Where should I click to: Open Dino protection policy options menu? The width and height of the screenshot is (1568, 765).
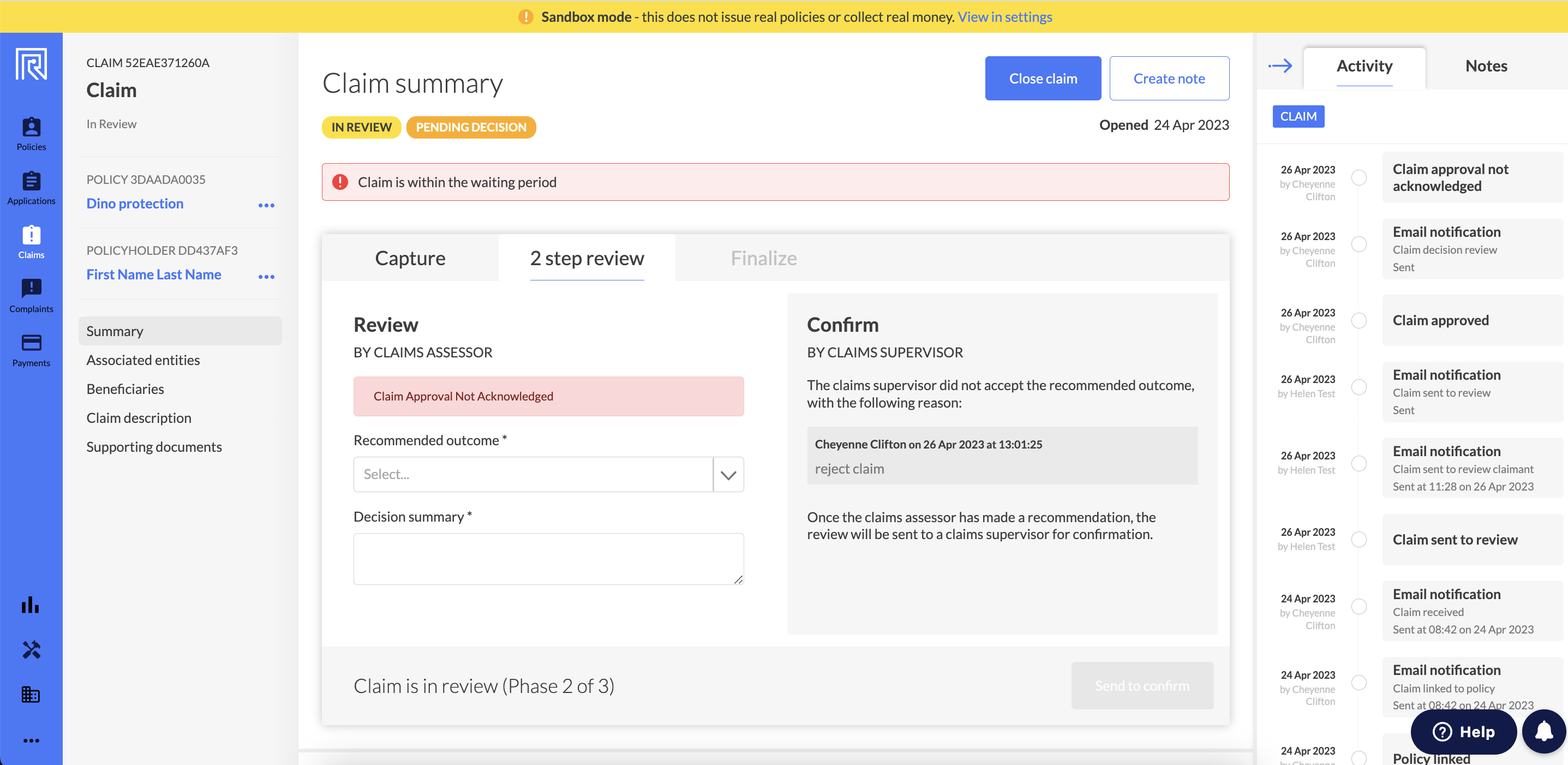click(x=266, y=205)
